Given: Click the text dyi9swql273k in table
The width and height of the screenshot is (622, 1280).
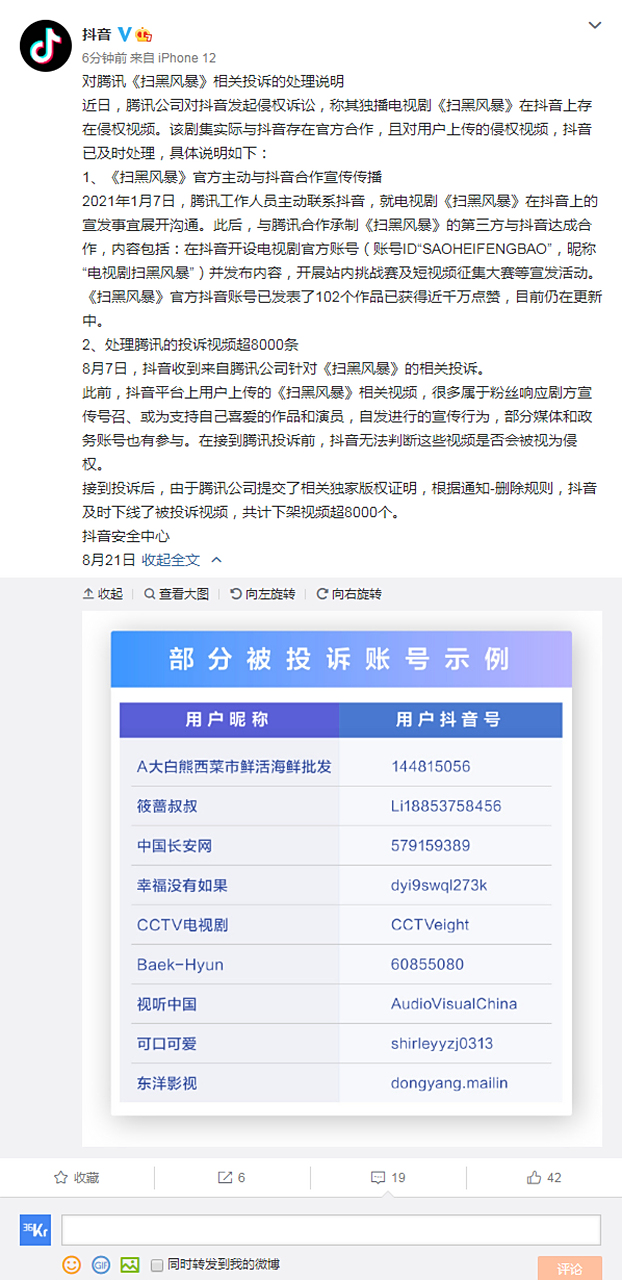Looking at the screenshot, I should [439, 885].
